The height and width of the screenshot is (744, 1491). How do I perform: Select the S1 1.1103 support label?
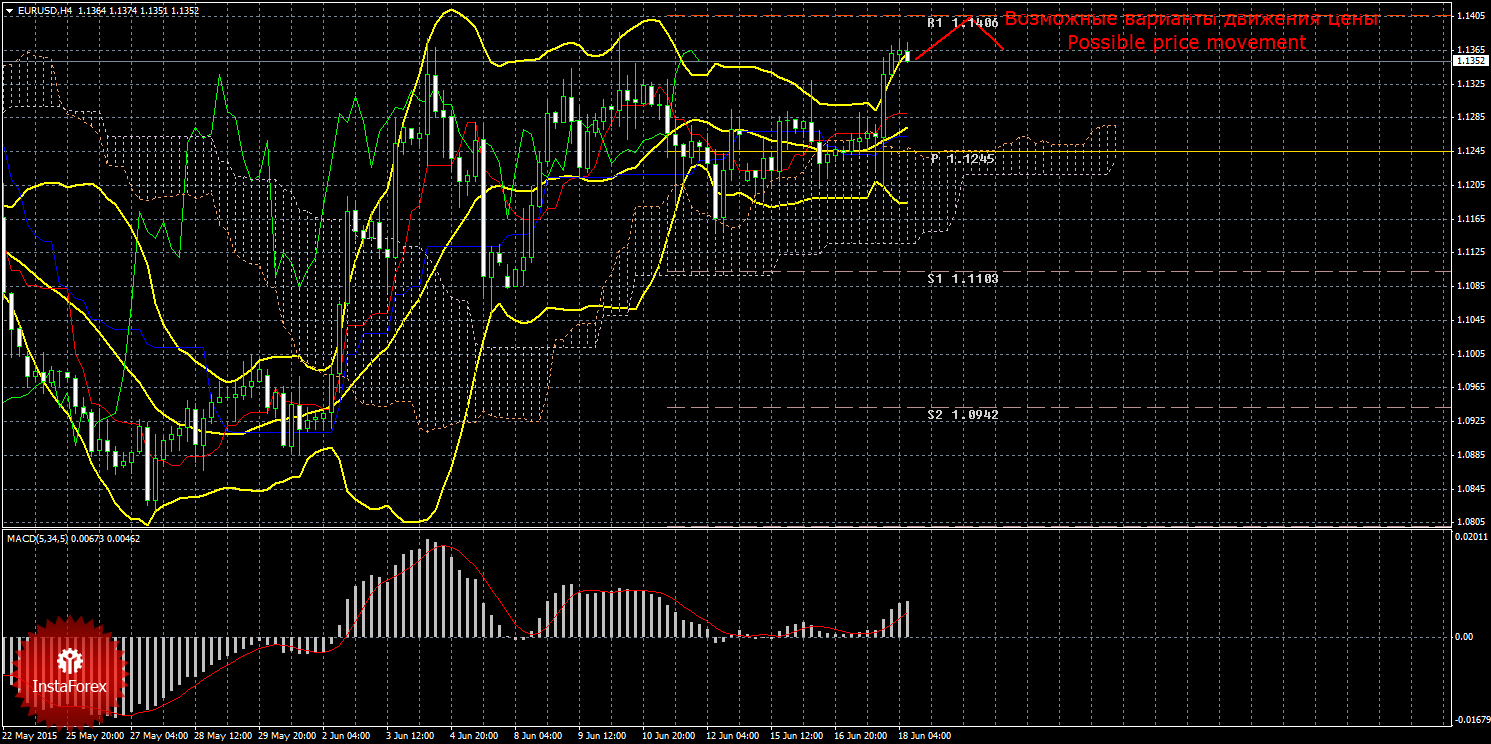pyautogui.click(x=962, y=279)
